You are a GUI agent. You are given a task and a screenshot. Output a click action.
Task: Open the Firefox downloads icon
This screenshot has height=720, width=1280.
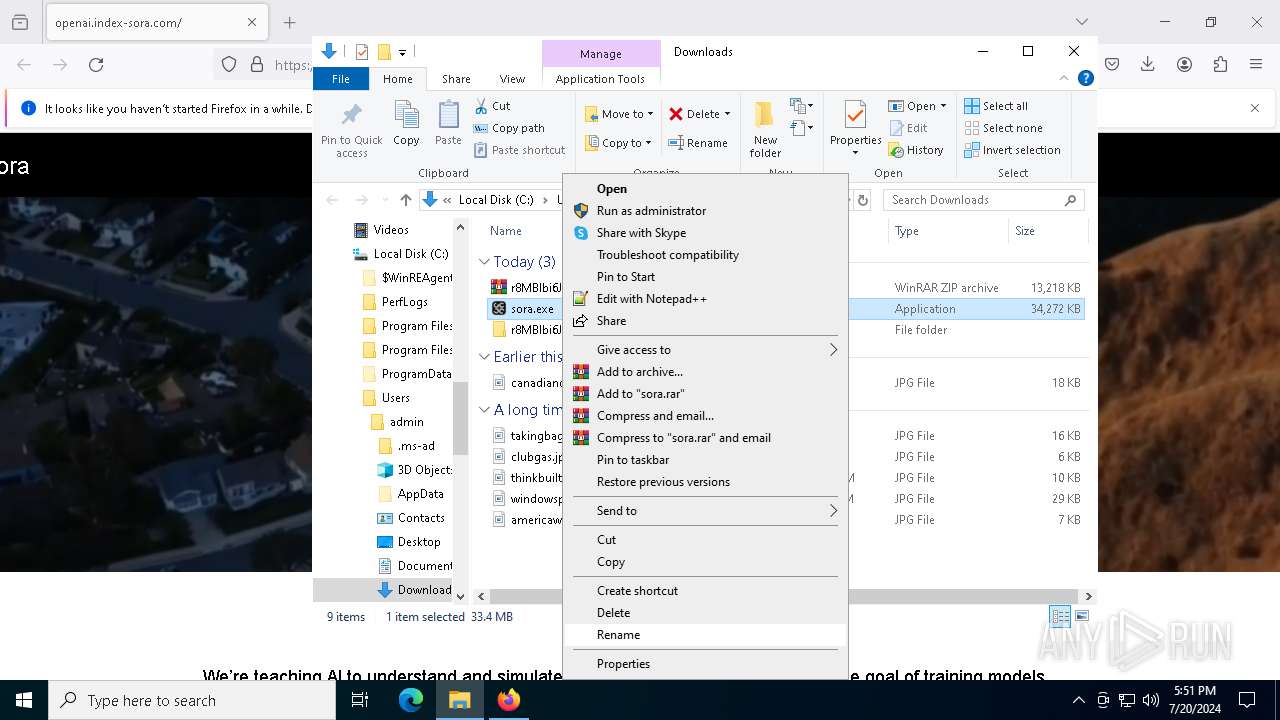coord(1148,65)
